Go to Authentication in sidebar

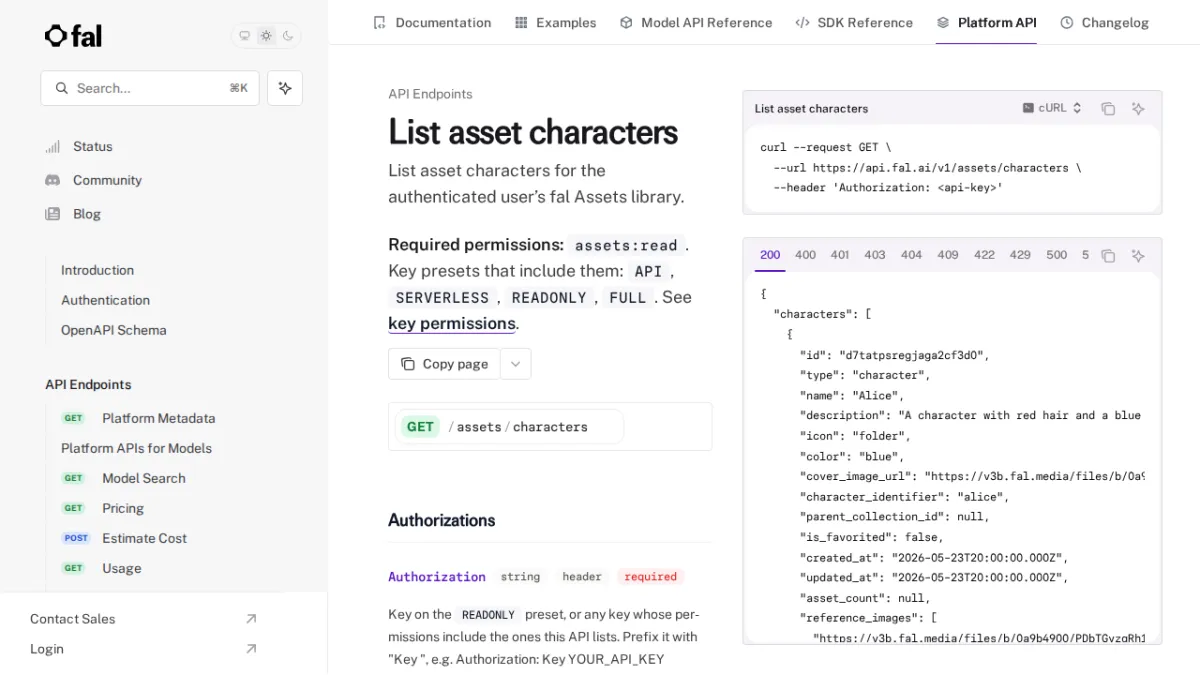click(105, 300)
